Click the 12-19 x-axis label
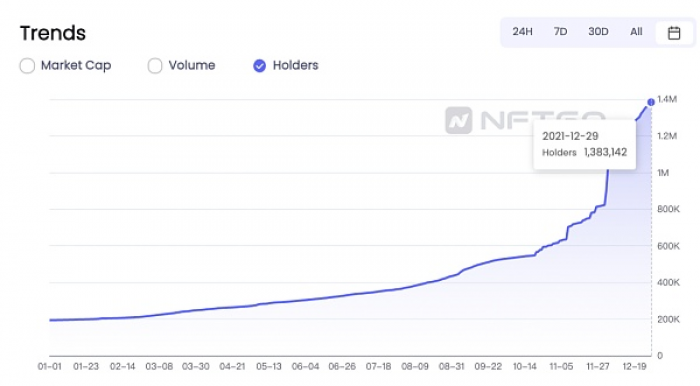Screen dimensions: 700x386 (x=634, y=366)
